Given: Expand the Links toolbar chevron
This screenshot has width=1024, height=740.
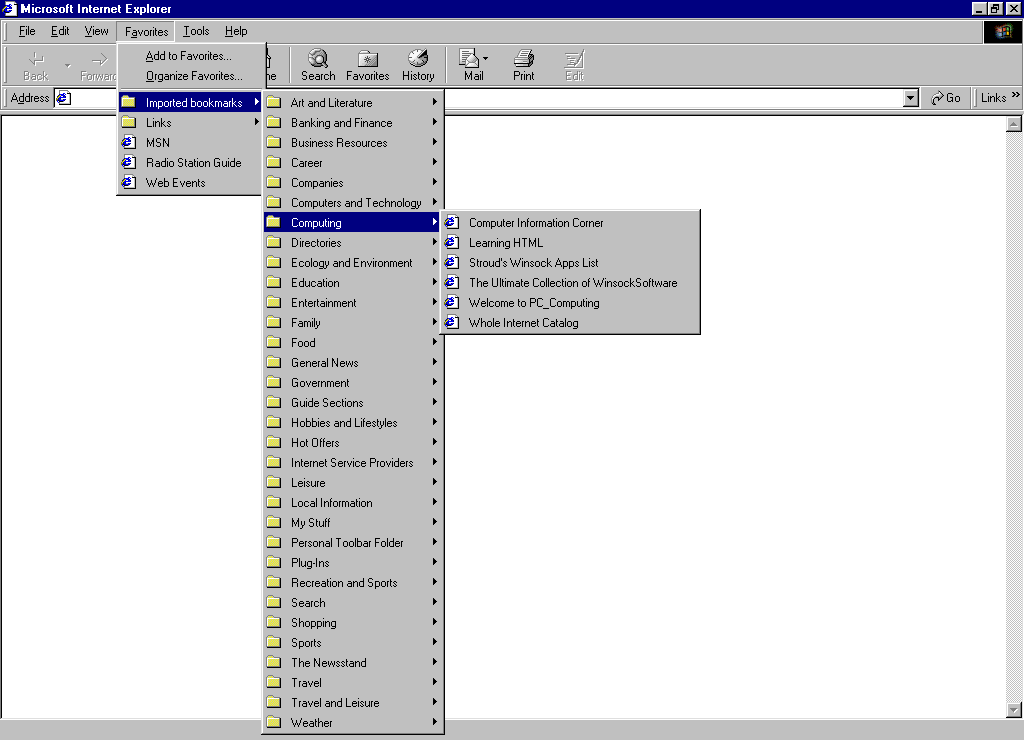Looking at the screenshot, I should [x=1016, y=95].
